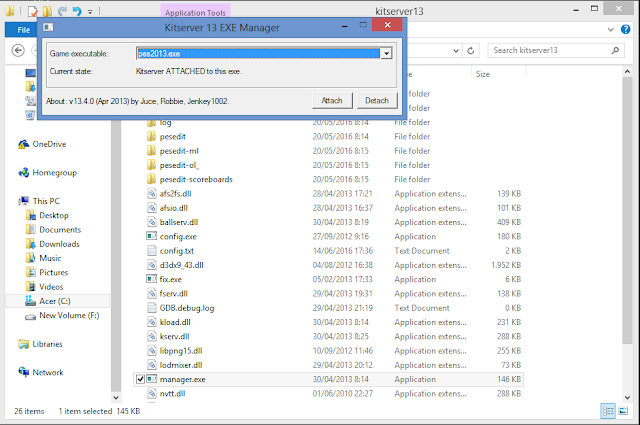Click file list scroll down arrow
640x425 pixels.
coord(627,397)
